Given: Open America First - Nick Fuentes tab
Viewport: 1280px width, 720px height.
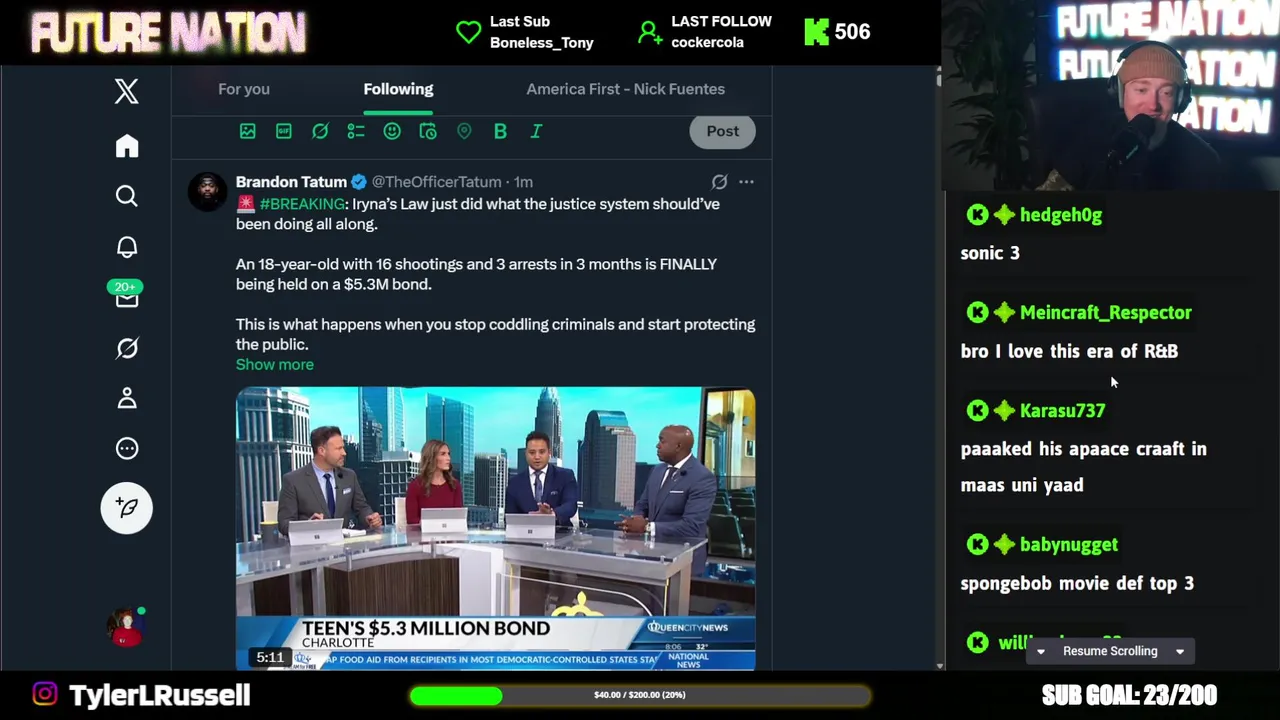Looking at the screenshot, I should point(626,89).
